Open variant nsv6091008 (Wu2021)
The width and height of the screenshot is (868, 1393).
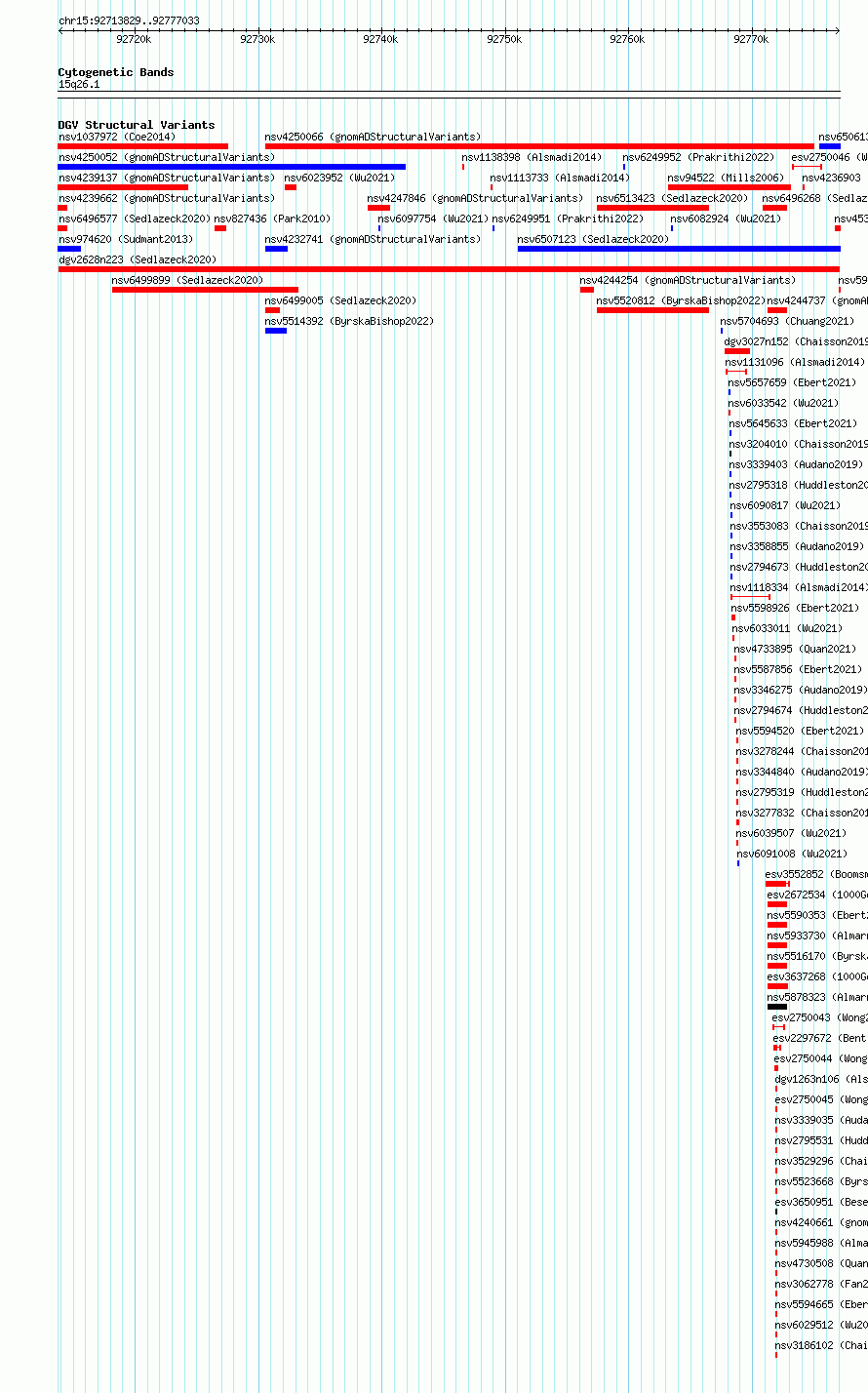793,854
